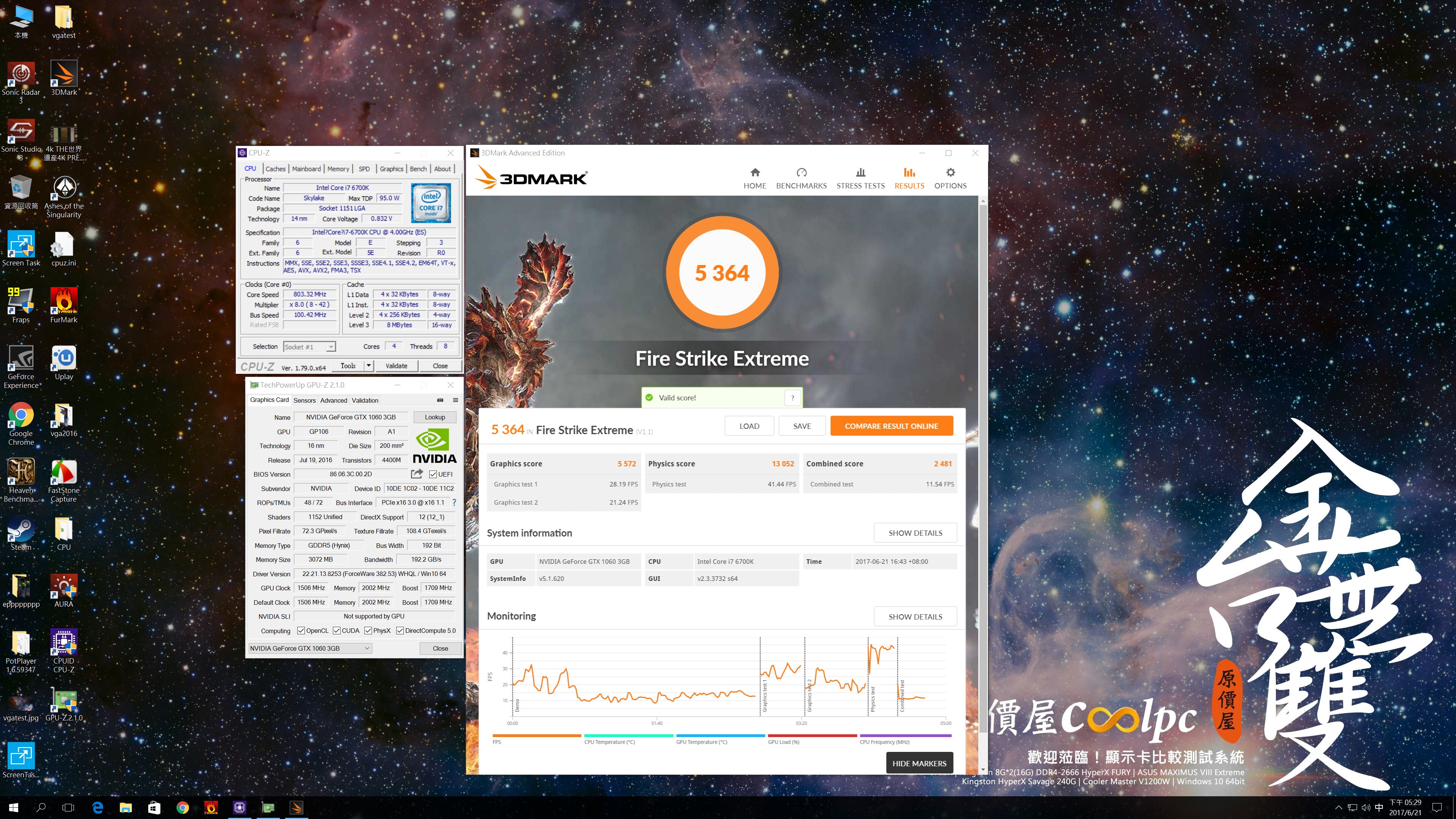The image size is (1456, 819).
Task: Open the Heaven Benchmark desktop icon
Action: [x=21, y=480]
